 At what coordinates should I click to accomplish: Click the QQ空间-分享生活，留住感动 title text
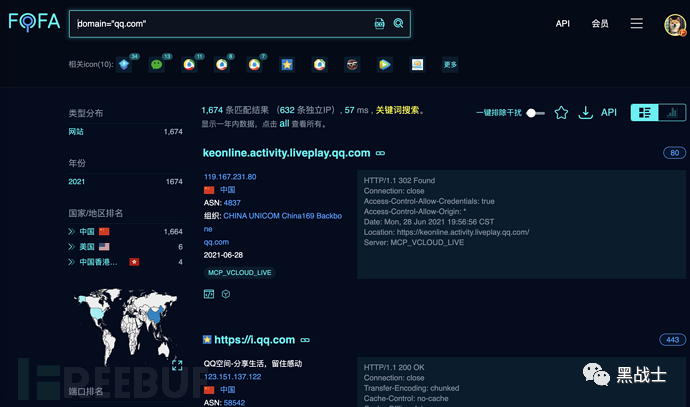[x=253, y=364]
